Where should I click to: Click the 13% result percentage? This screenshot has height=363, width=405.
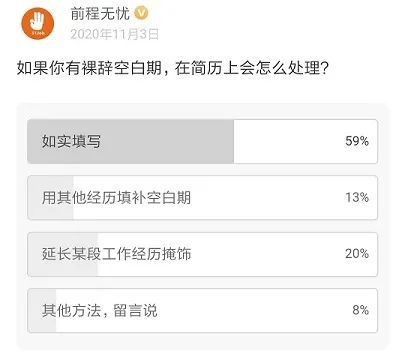(x=357, y=197)
